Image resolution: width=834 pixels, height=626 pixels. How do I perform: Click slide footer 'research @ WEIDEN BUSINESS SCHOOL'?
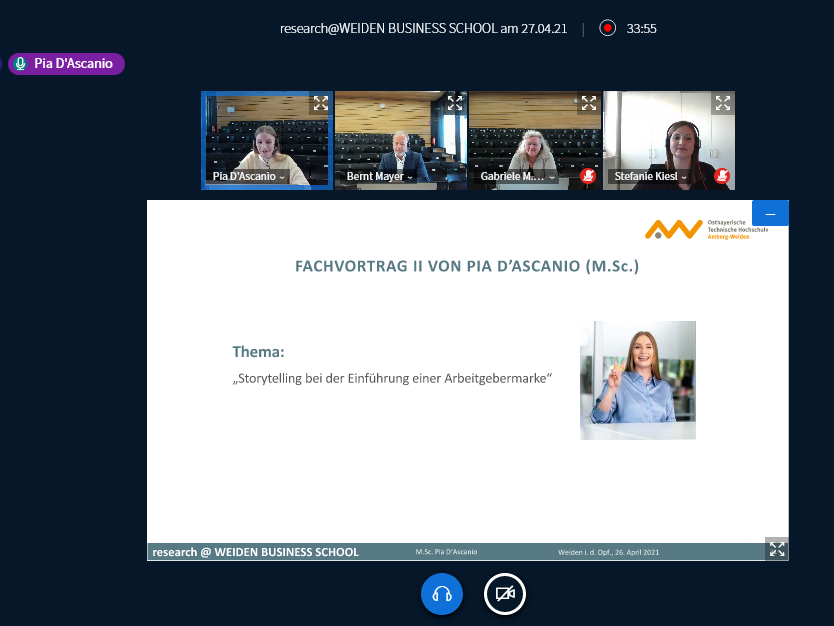tap(255, 552)
